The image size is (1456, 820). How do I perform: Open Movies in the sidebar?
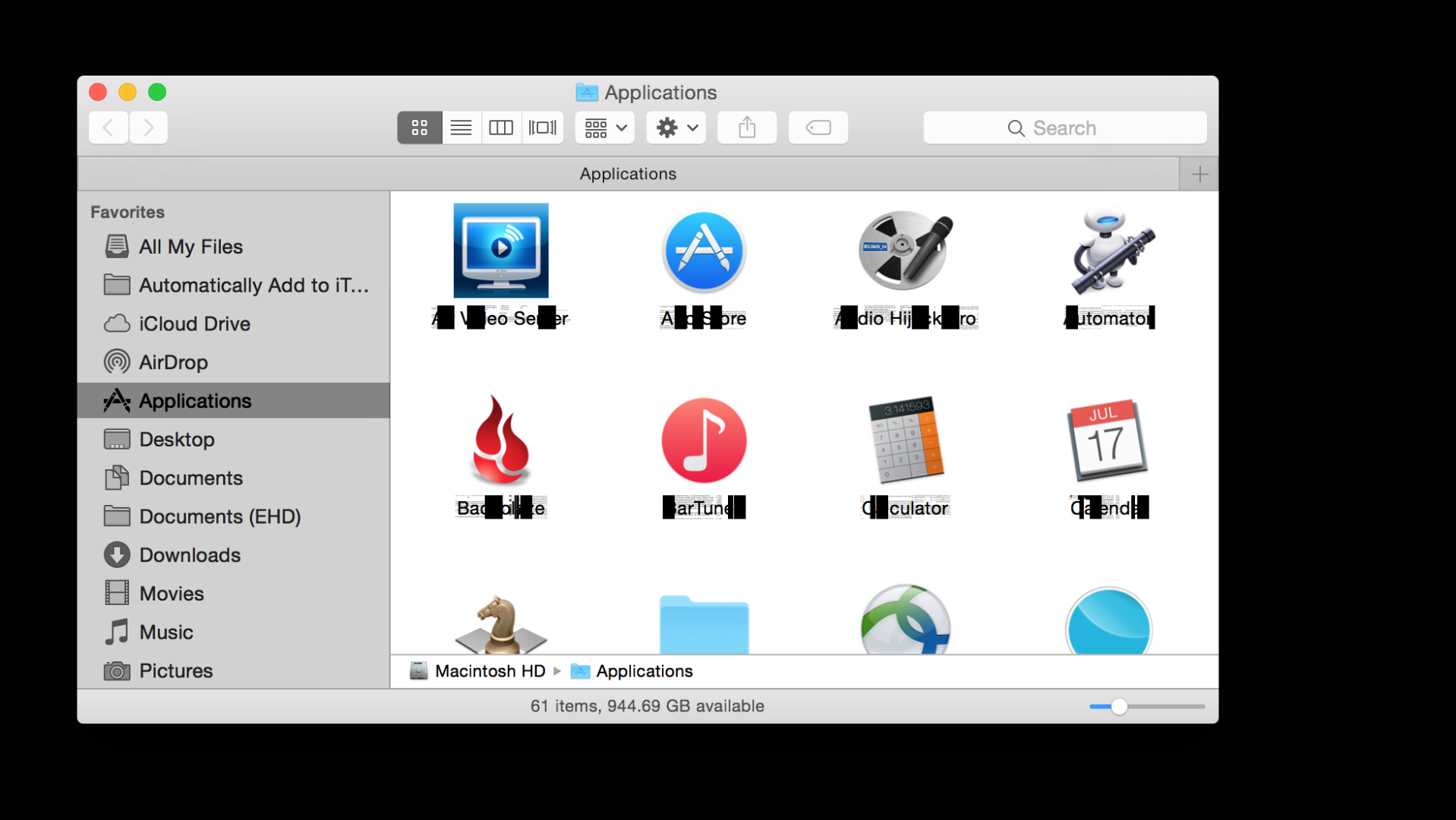tap(234, 594)
